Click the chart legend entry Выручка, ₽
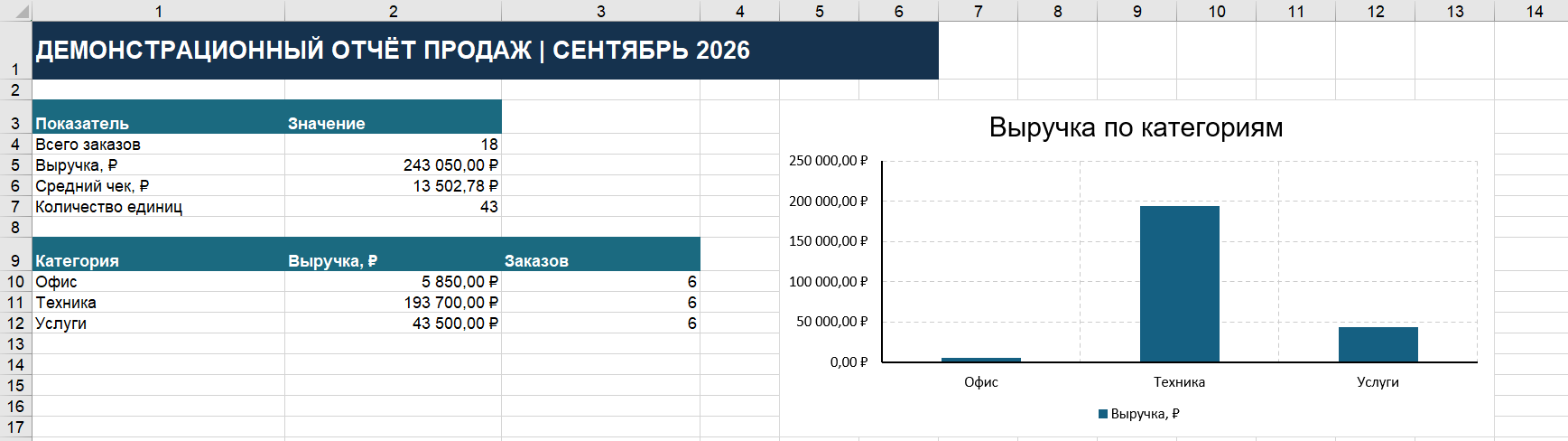The width and height of the screenshot is (1568, 441). coord(1139,414)
